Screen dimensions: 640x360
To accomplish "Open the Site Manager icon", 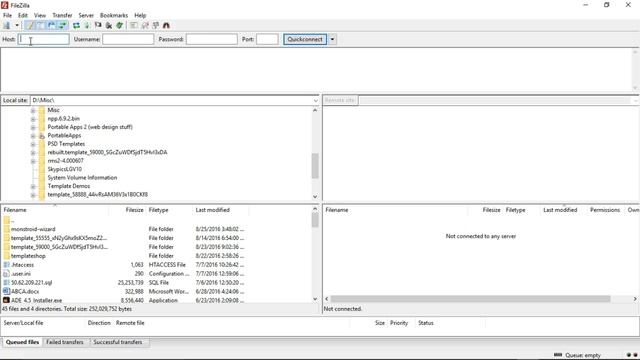I will tap(7, 25).
